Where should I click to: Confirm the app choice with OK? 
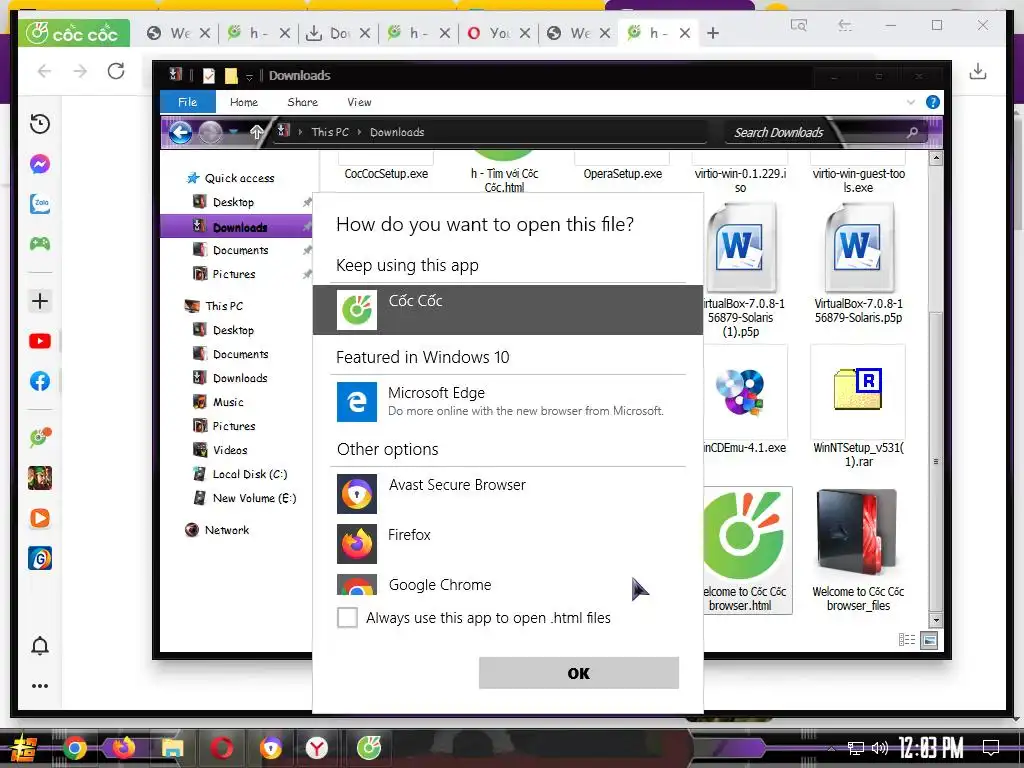pyautogui.click(x=579, y=673)
